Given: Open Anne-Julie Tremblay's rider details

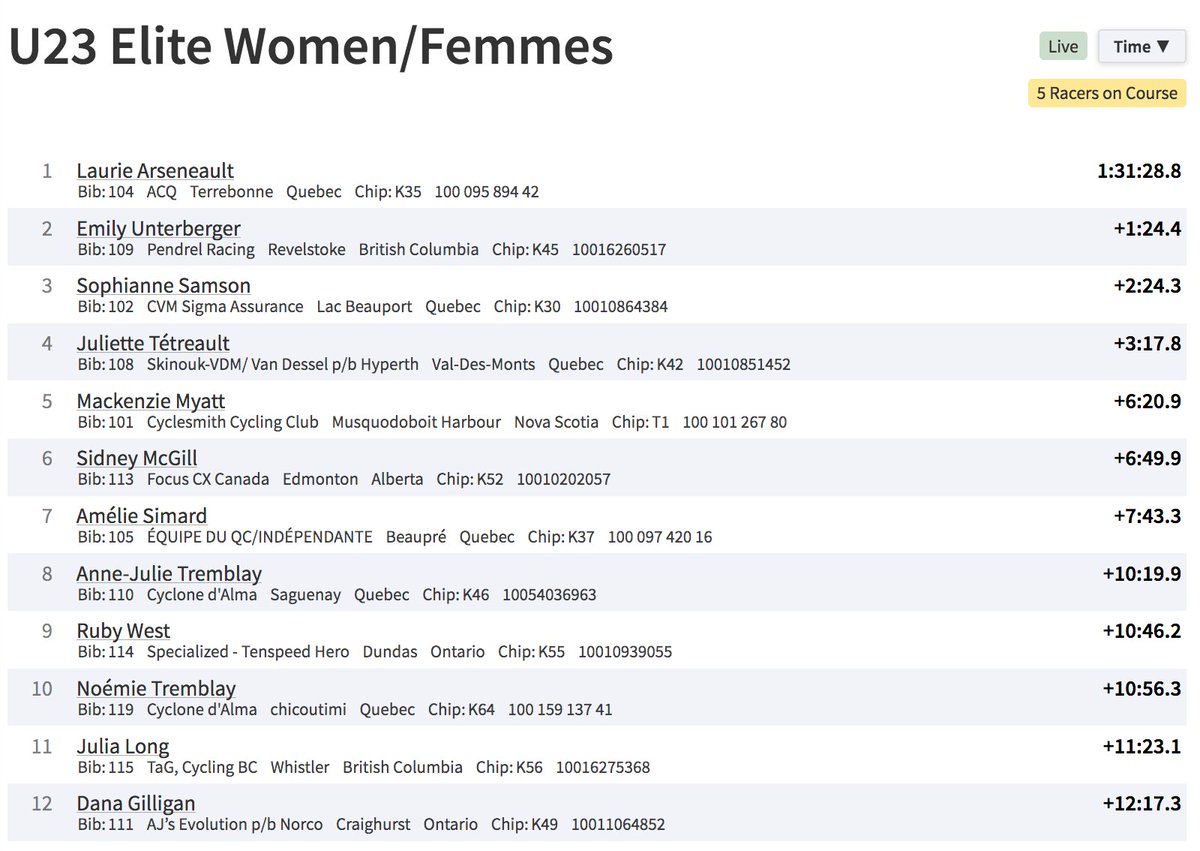Looking at the screenshot, I should pos(168,574).
